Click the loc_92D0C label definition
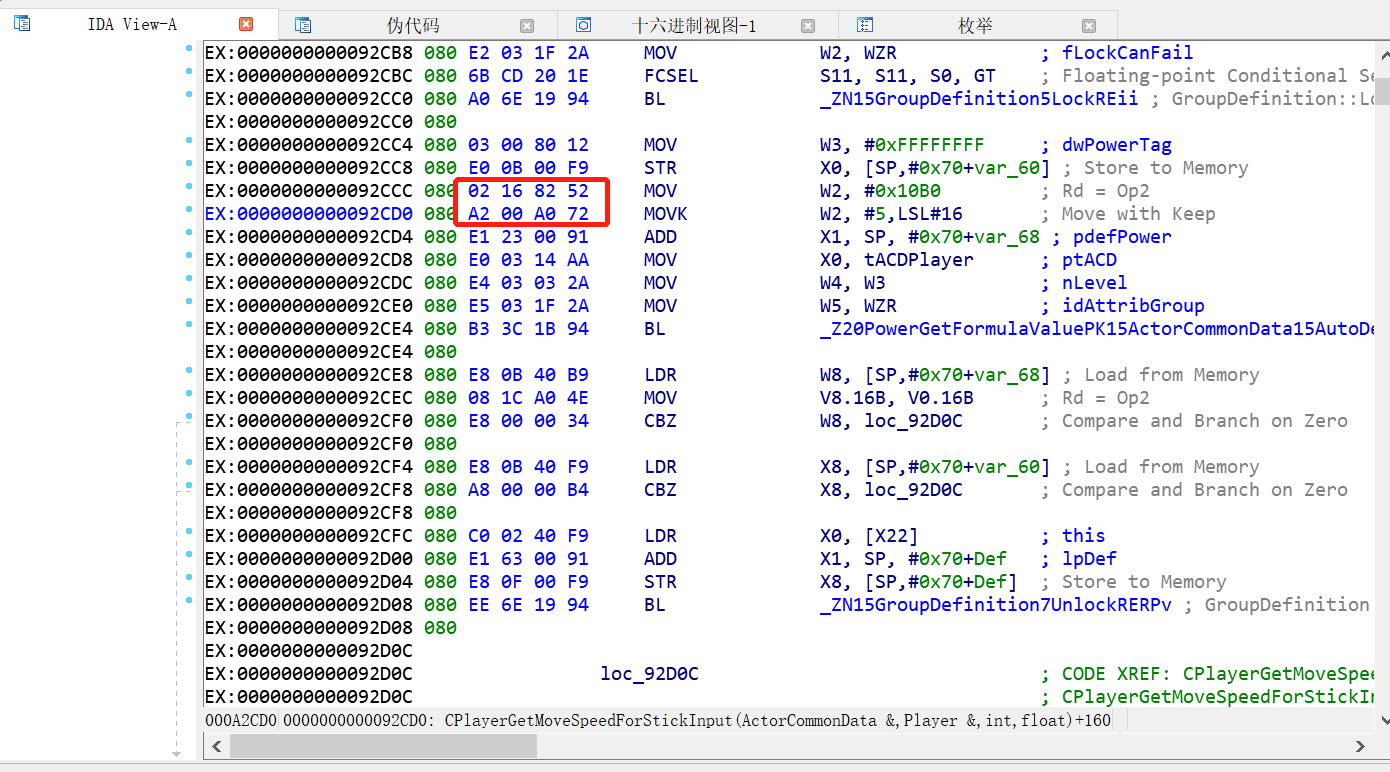1390x772 pixels. [x=649, y=674]
